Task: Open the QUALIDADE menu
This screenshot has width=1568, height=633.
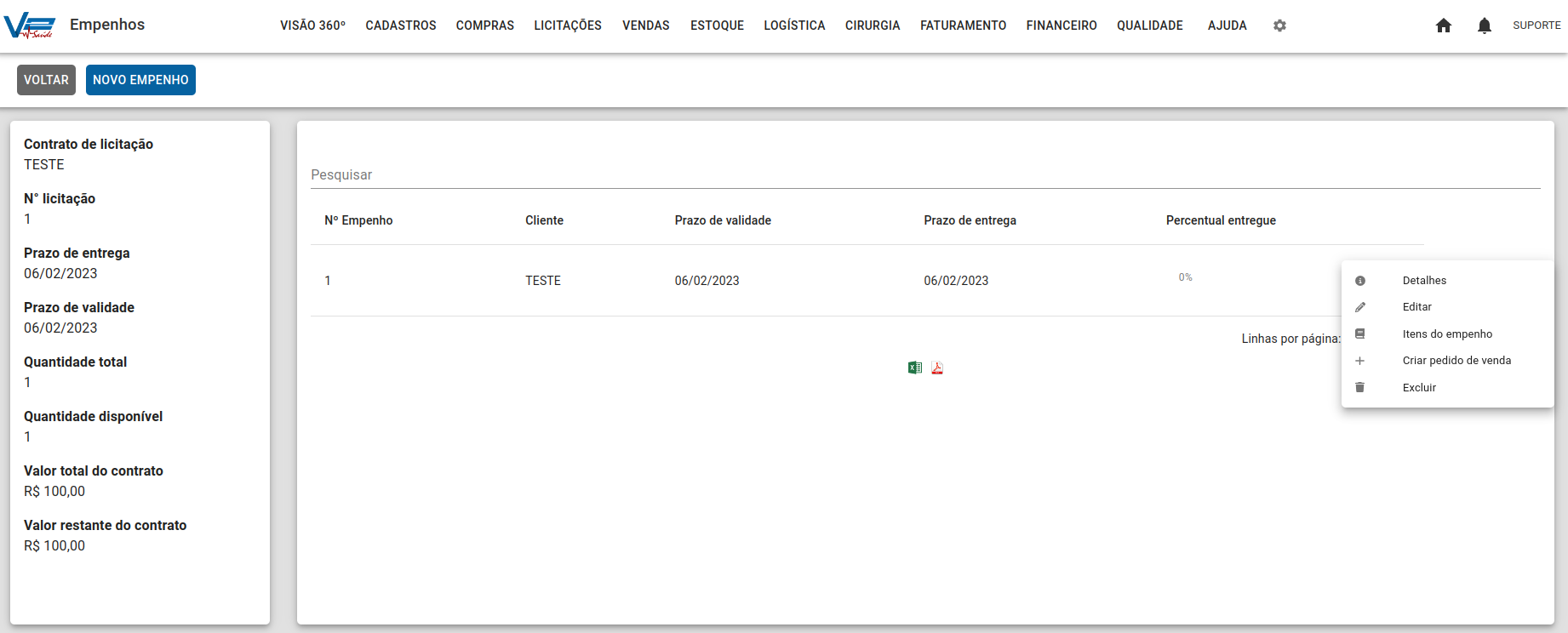Action: 1150,26
